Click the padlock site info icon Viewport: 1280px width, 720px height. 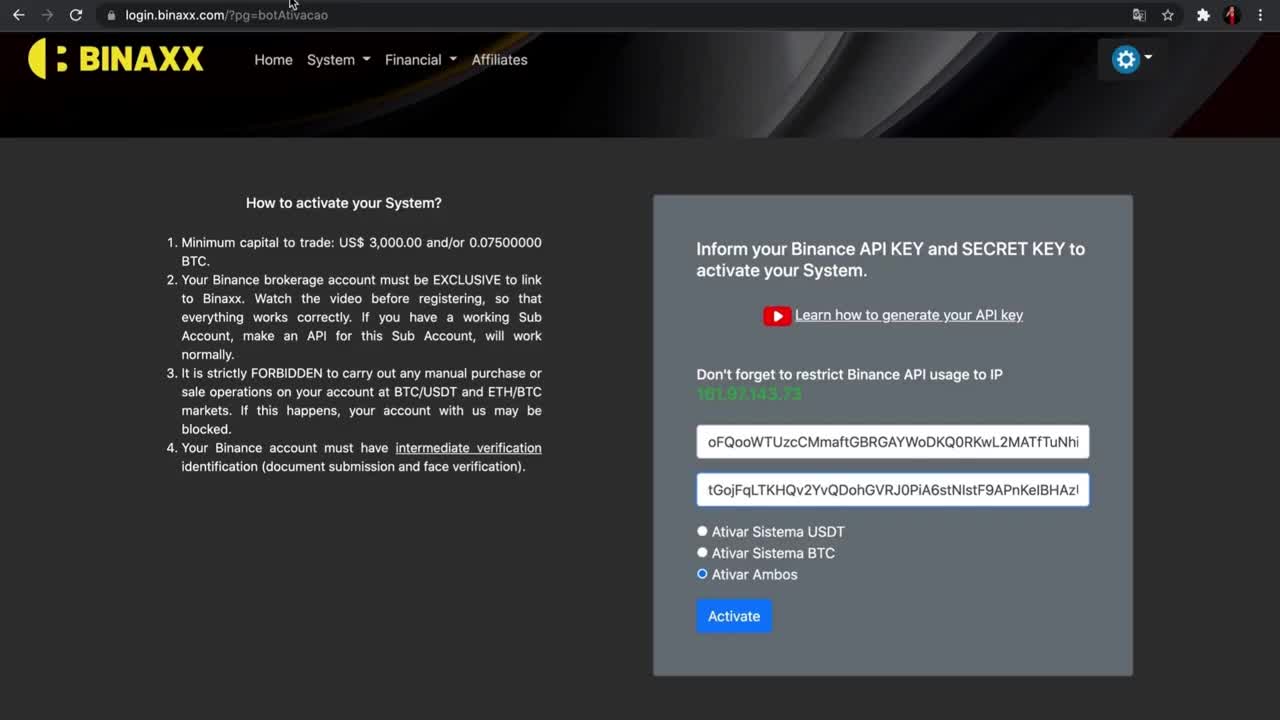point(111,15)
